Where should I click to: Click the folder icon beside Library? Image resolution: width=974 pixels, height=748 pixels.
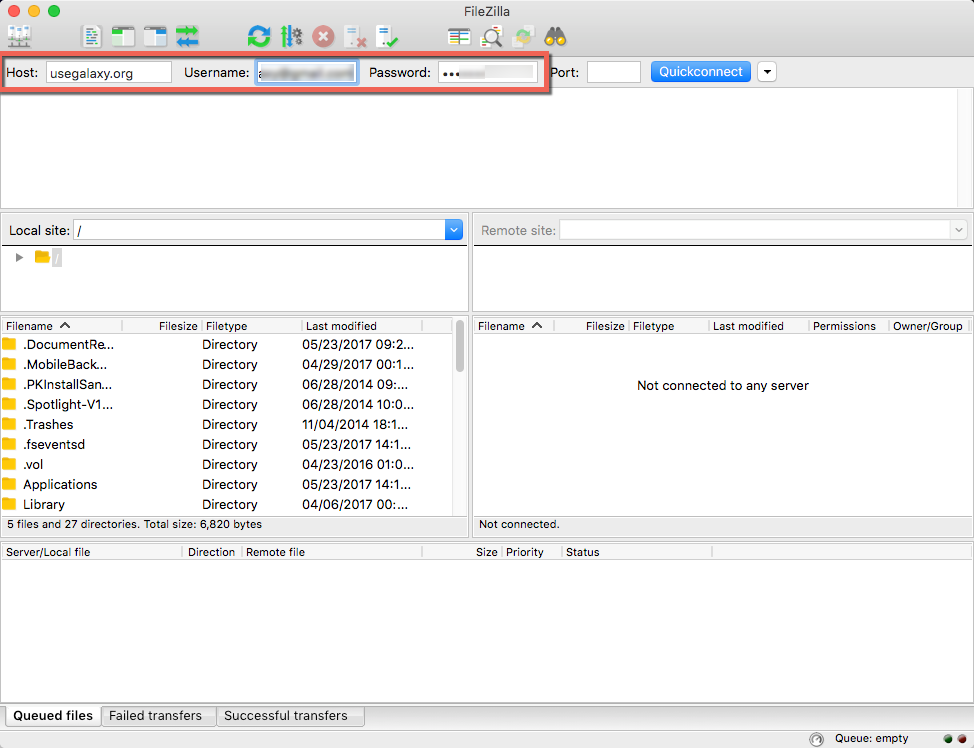click(x=9, y=504)
